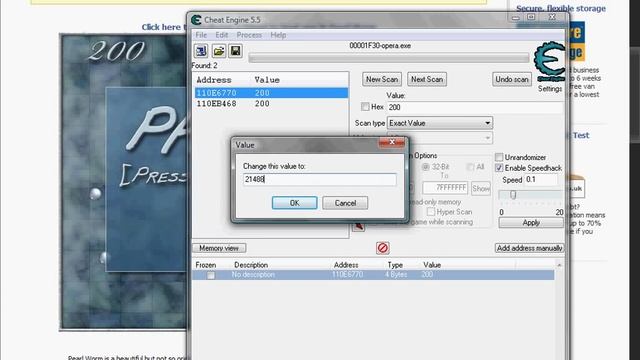Click the Address column header in results
The width and height of the screenshot is (640, 360).
pos(214,80)
